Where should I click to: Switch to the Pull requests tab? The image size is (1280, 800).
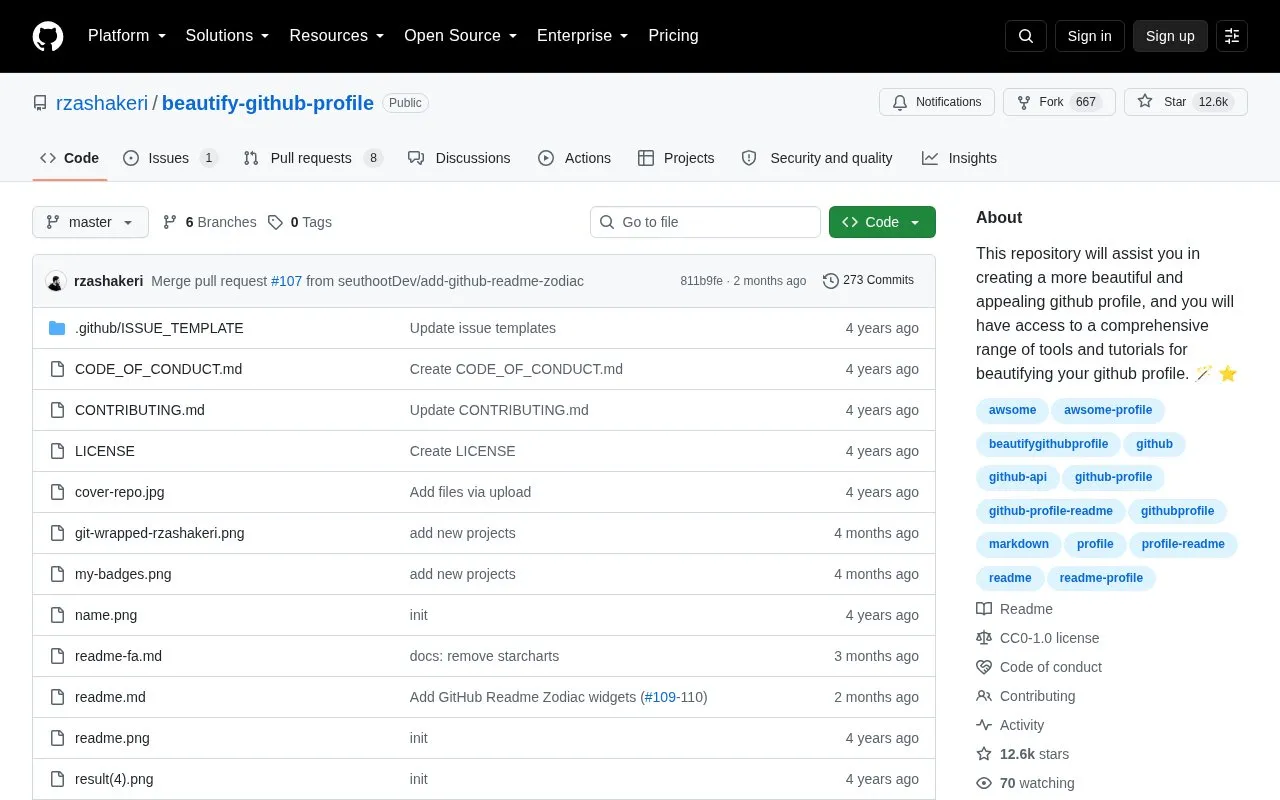(312, 158)
